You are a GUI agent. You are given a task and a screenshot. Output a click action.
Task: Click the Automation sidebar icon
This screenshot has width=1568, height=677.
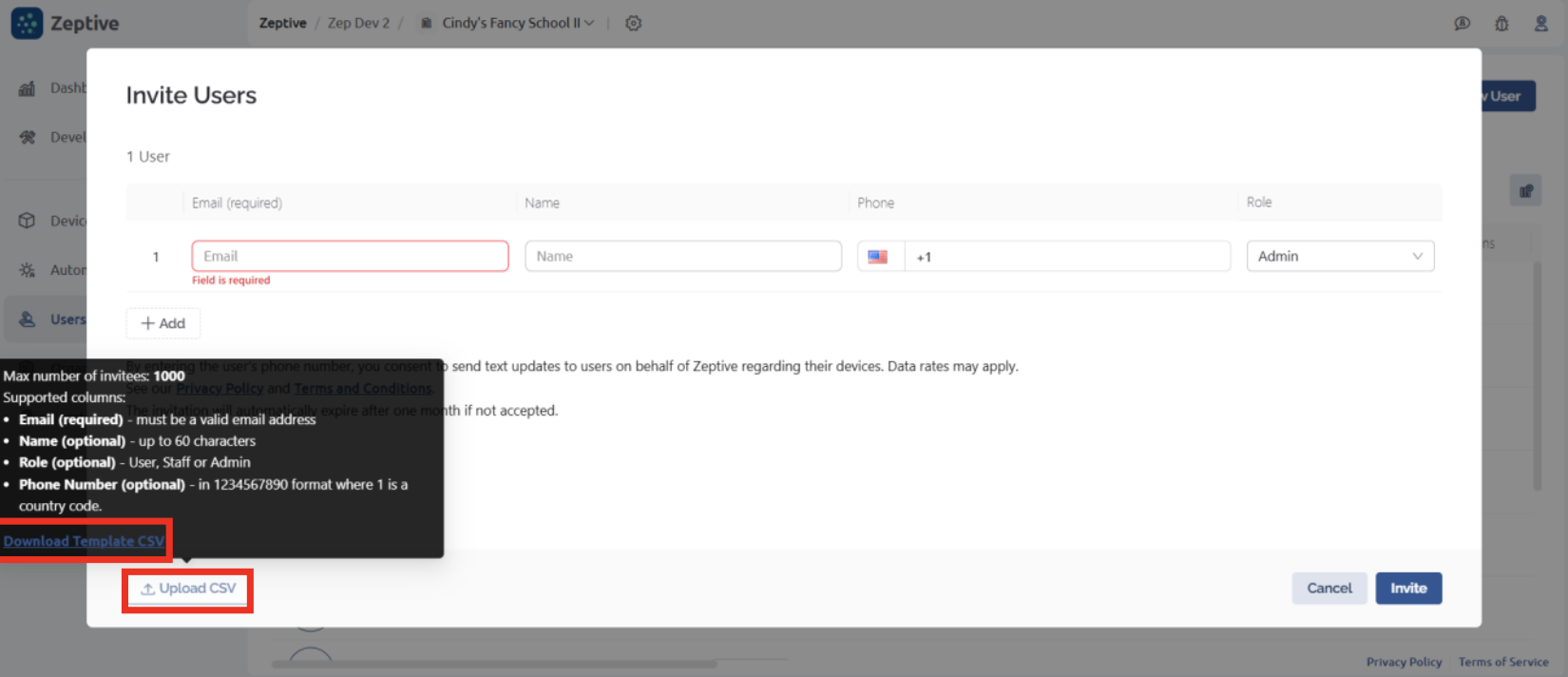pyautogui.click(x=28, y=270)
